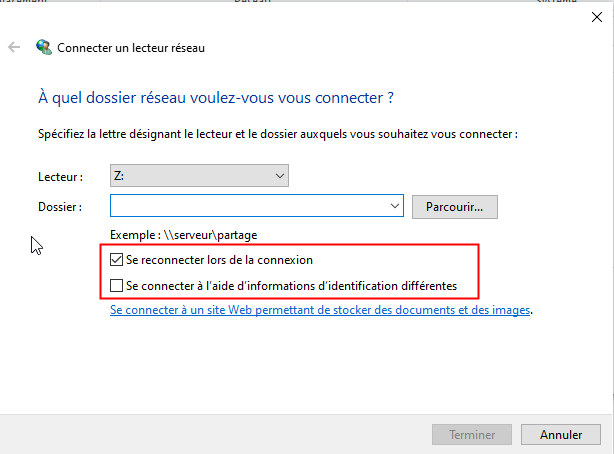Click the 'Spécifiez la lettre' instruction text
Screen dimensions: 614x454
[x=277, y=133]
